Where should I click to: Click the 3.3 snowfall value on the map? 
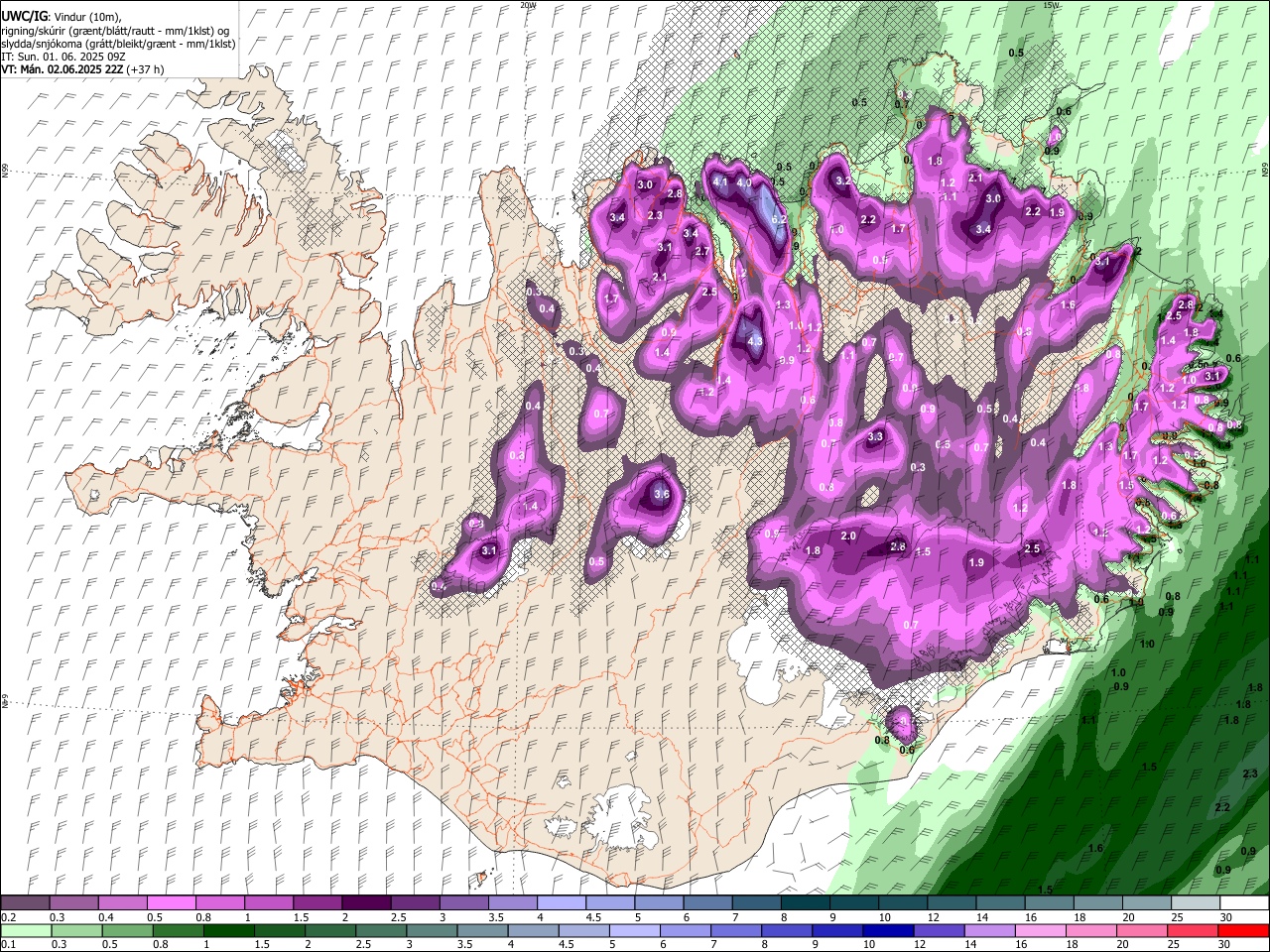click(x=875, y=436)
